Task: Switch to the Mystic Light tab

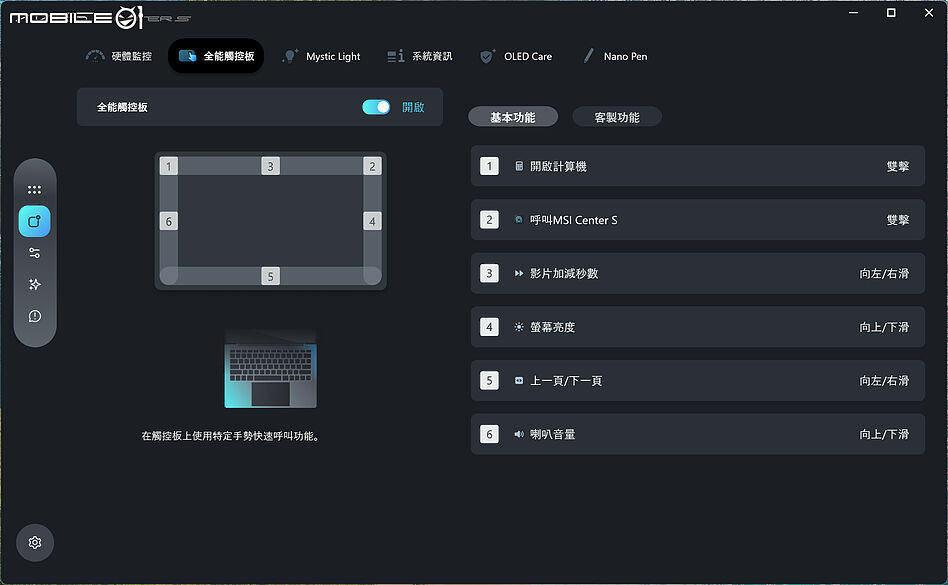Action: 321,56
